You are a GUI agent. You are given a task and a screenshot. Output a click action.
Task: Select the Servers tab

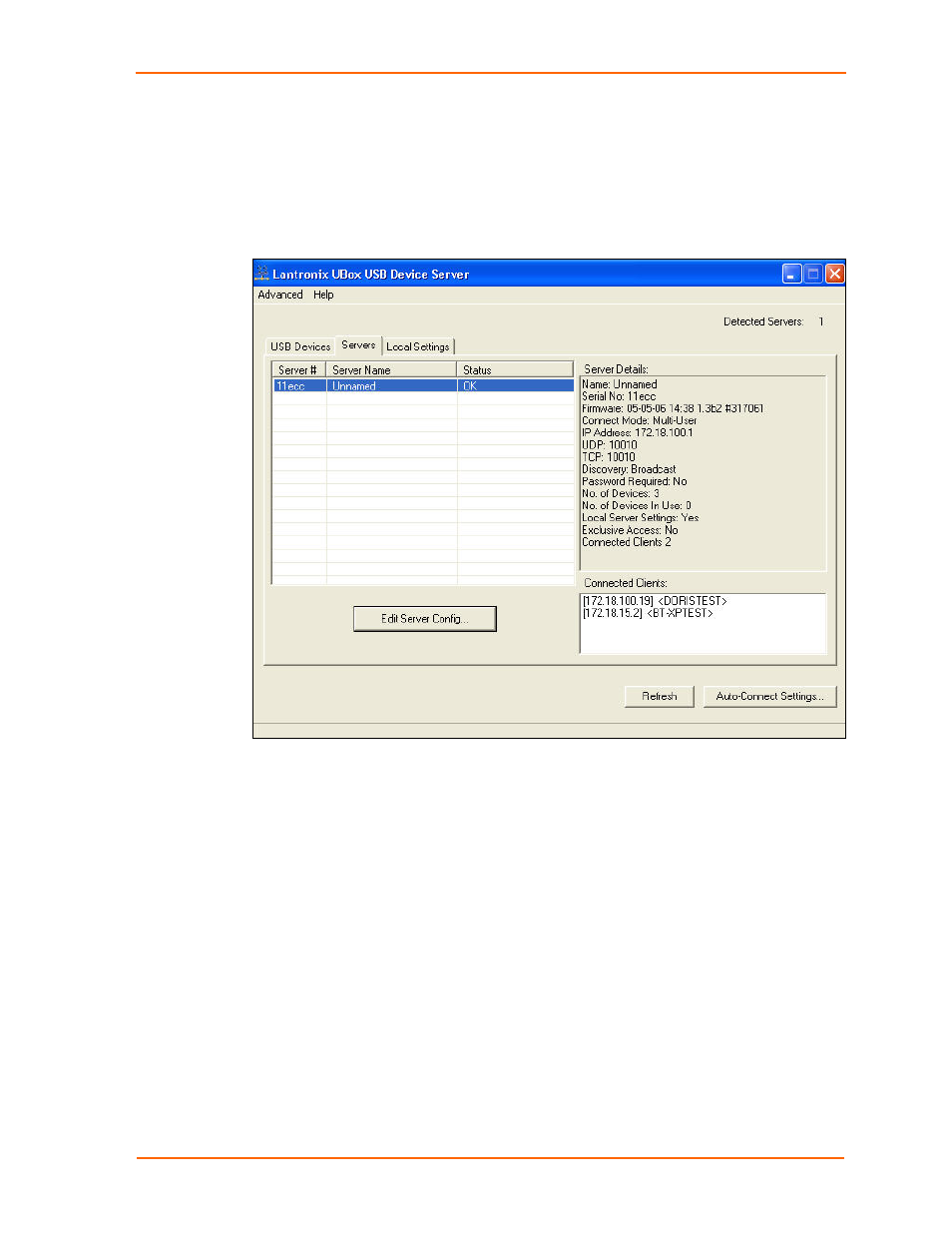tap(358, 344)
